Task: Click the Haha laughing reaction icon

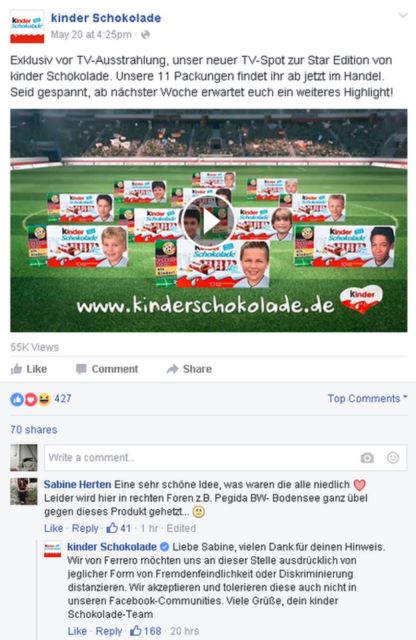Action: [x=44, y=399]
